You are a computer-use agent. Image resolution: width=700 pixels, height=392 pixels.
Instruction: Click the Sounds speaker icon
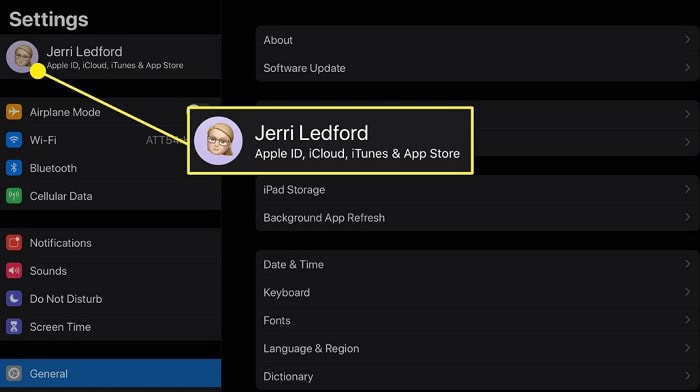pyautogui.click(x=14, y=271)
